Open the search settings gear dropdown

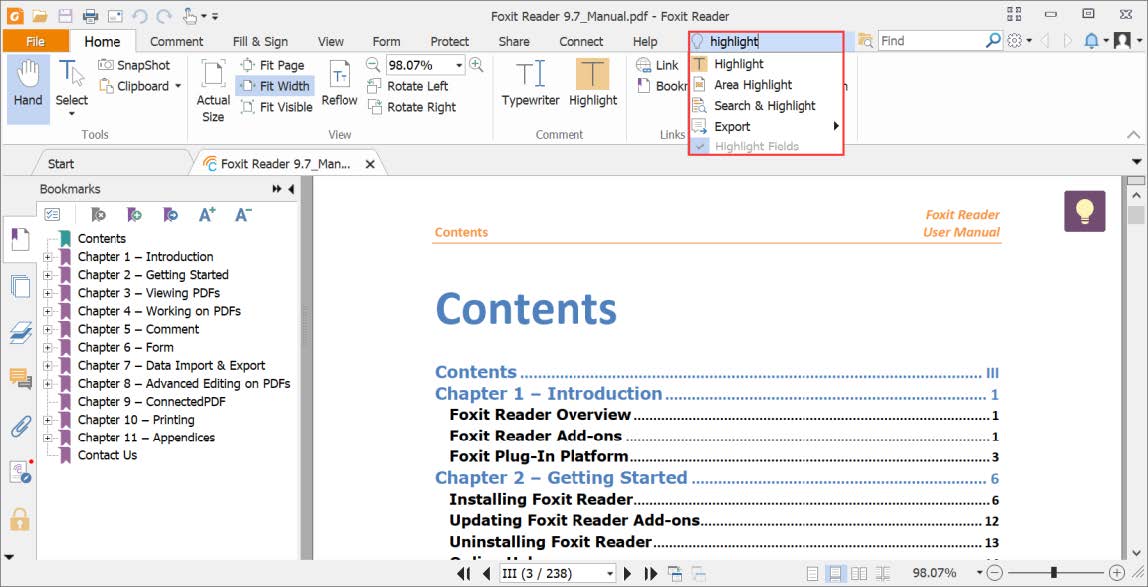1019,41
